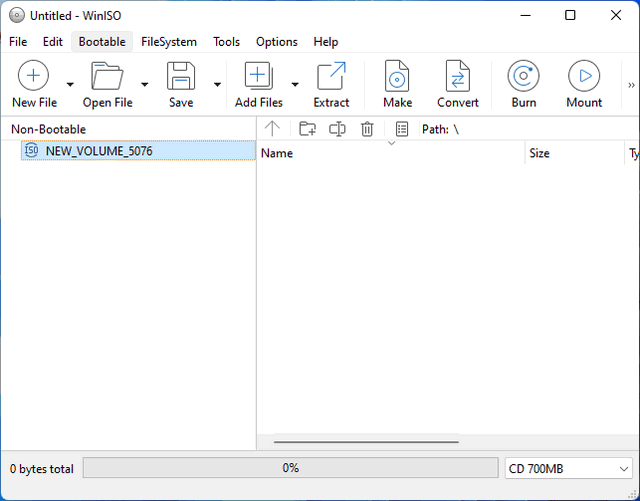
Task: Expand the New File dropdown arrow
Action: click(x=70, y=85)
